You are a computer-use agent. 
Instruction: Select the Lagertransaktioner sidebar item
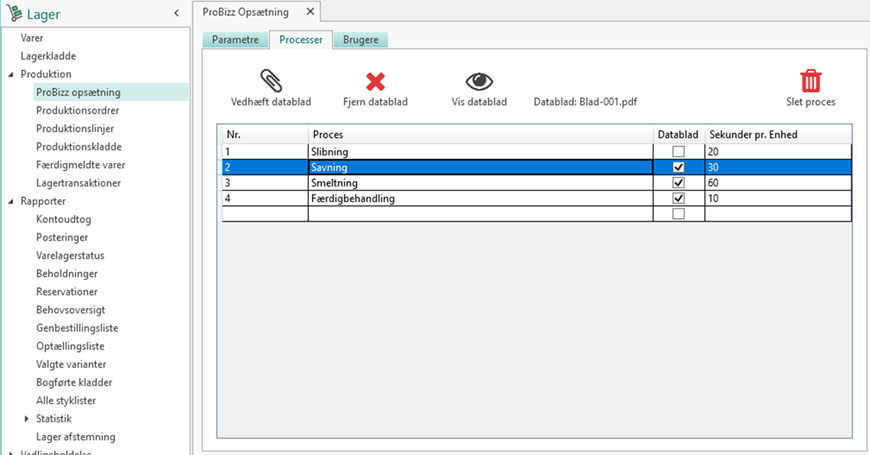pyautogui.click(x=78, y=183)
